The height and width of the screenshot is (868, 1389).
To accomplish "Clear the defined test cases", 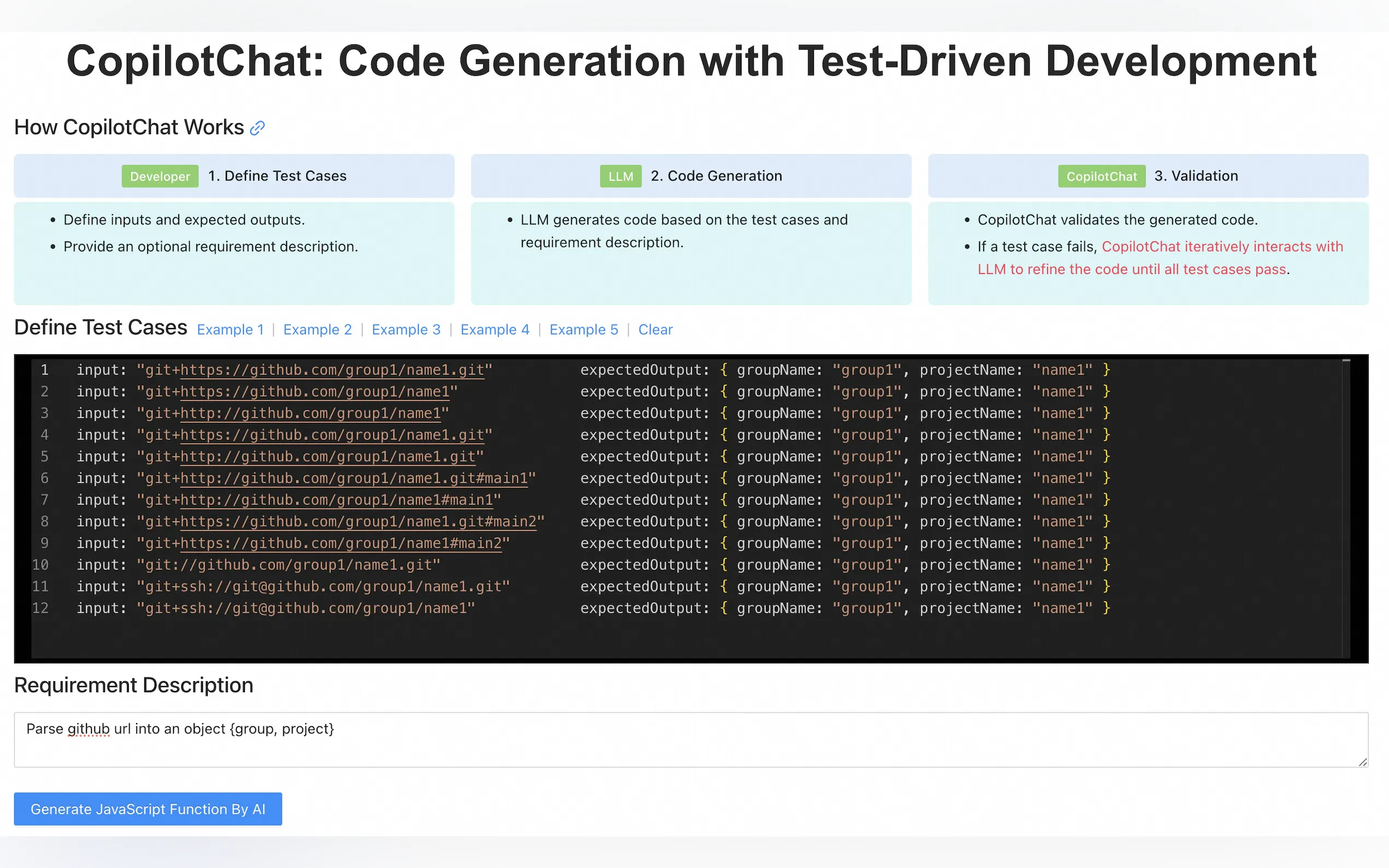I will (655, 330).
